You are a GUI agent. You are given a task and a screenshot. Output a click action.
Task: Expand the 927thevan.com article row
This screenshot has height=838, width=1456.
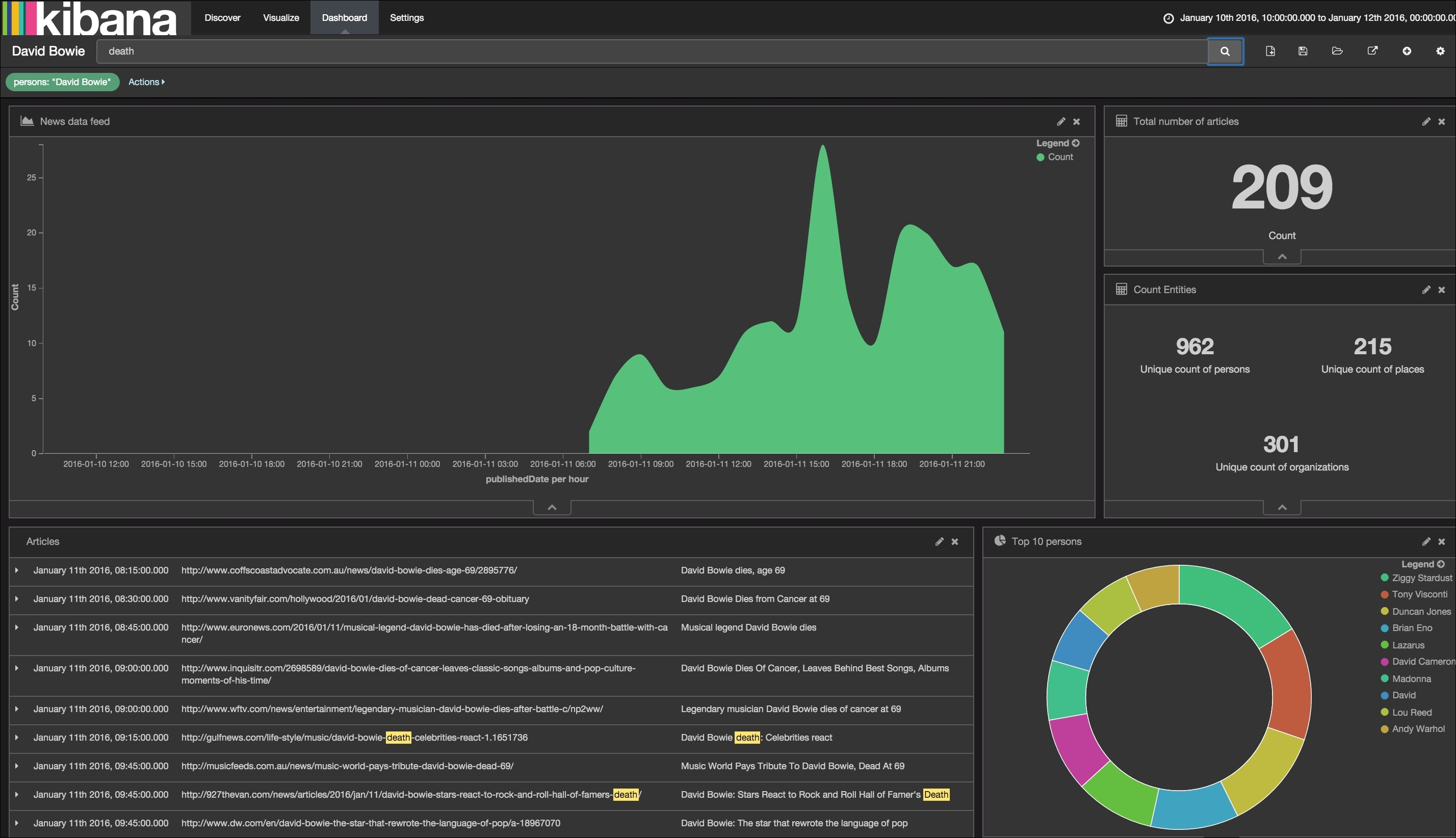click(x=17, y=795)
